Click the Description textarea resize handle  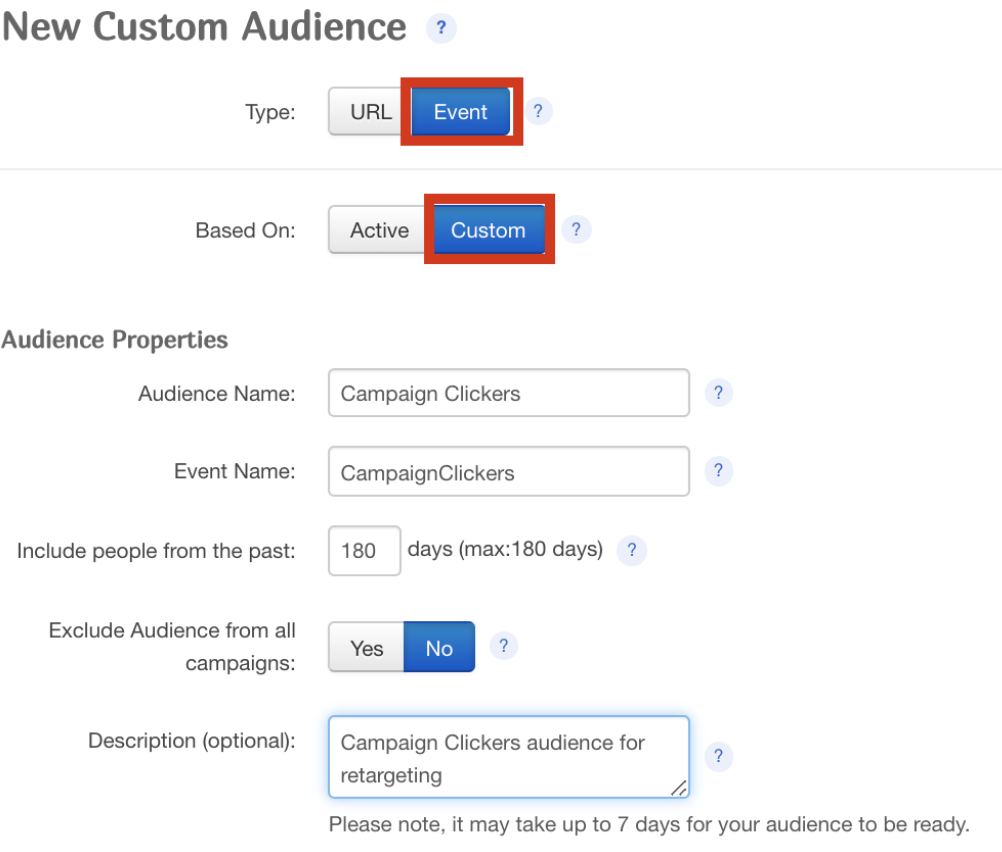coord(679,789)
